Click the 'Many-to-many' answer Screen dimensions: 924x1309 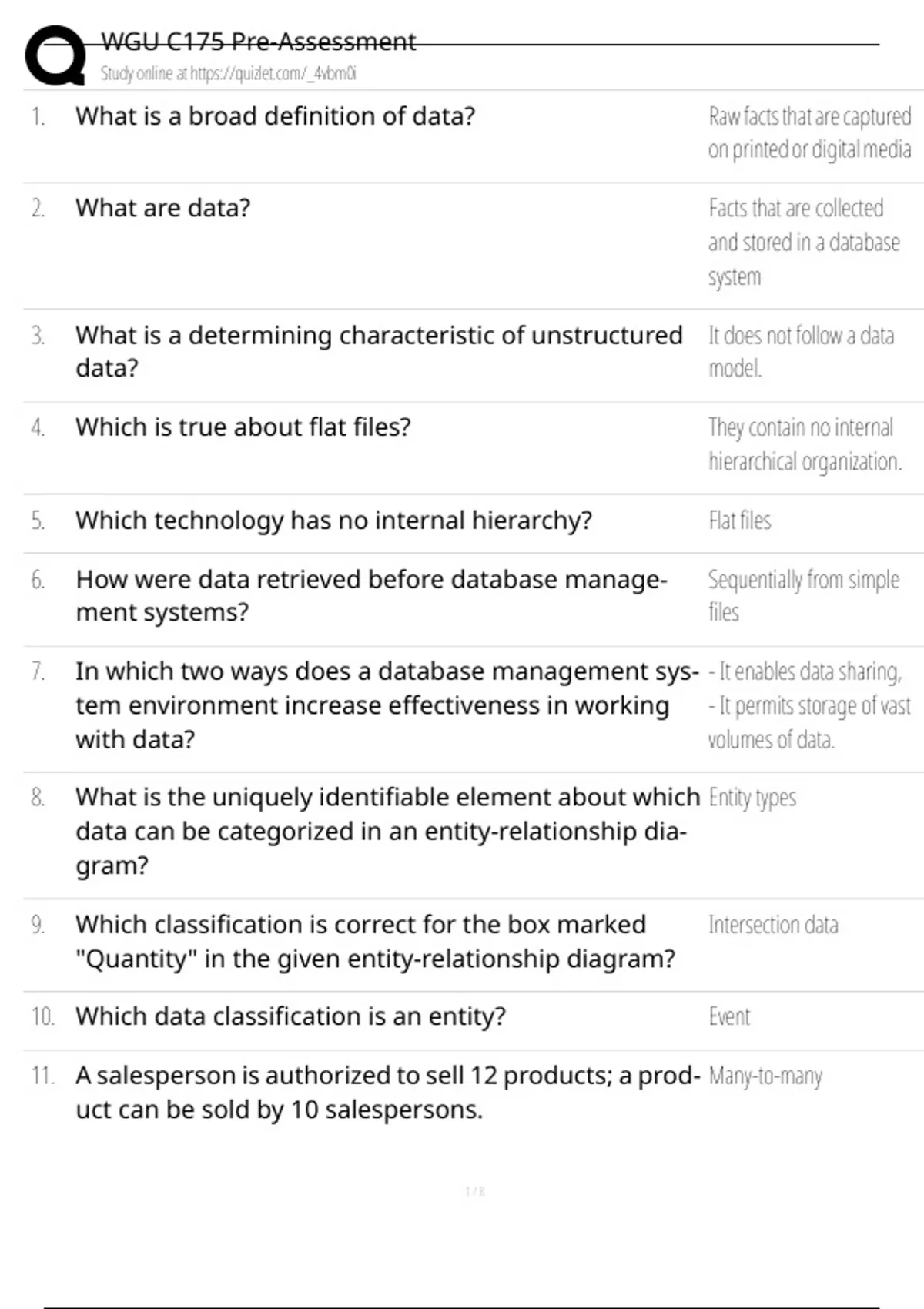(x=765, y=1076)
